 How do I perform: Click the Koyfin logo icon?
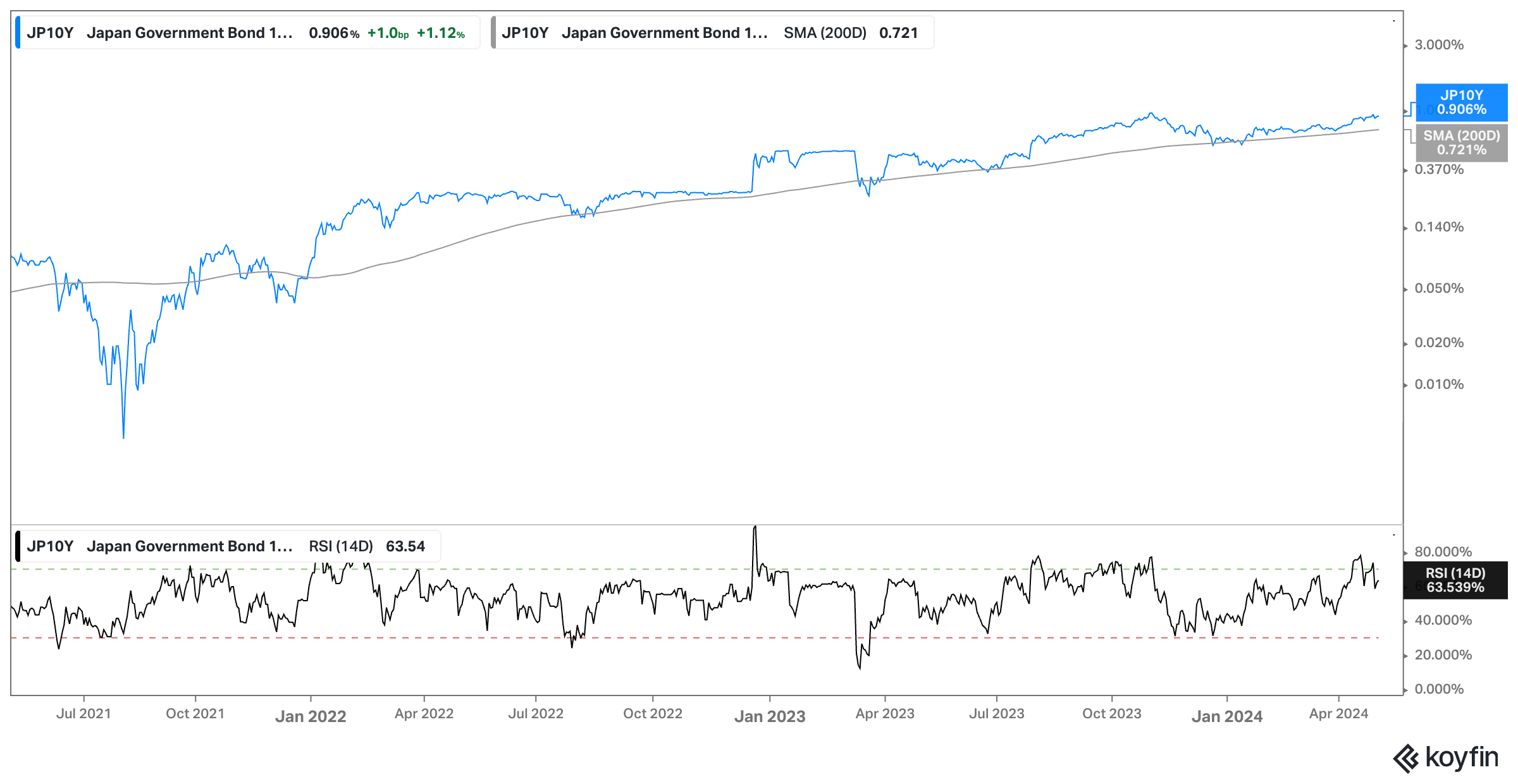pyautogui.click(x=1405, y=758)
